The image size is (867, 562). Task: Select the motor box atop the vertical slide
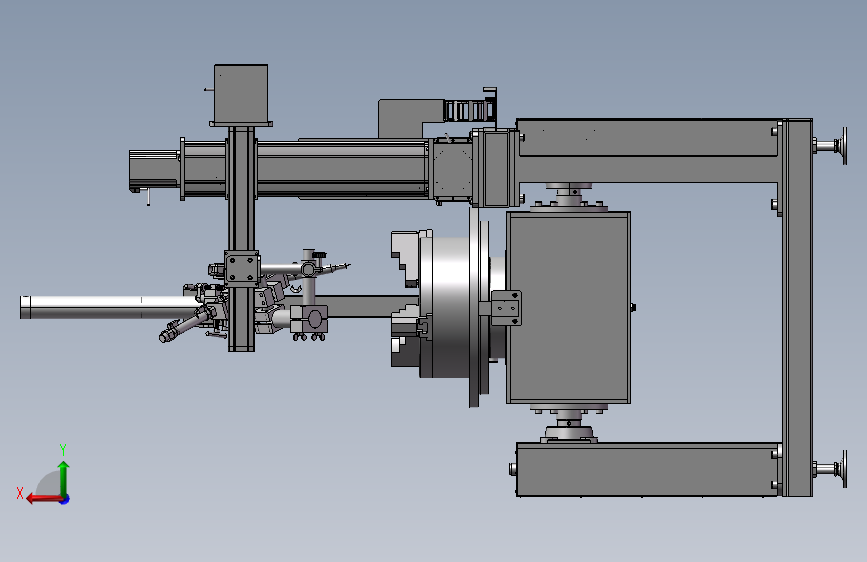tap(241, 94)
